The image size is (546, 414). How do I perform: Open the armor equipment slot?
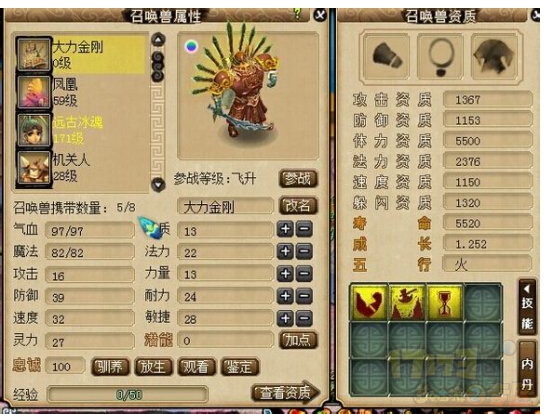point(495,57)
